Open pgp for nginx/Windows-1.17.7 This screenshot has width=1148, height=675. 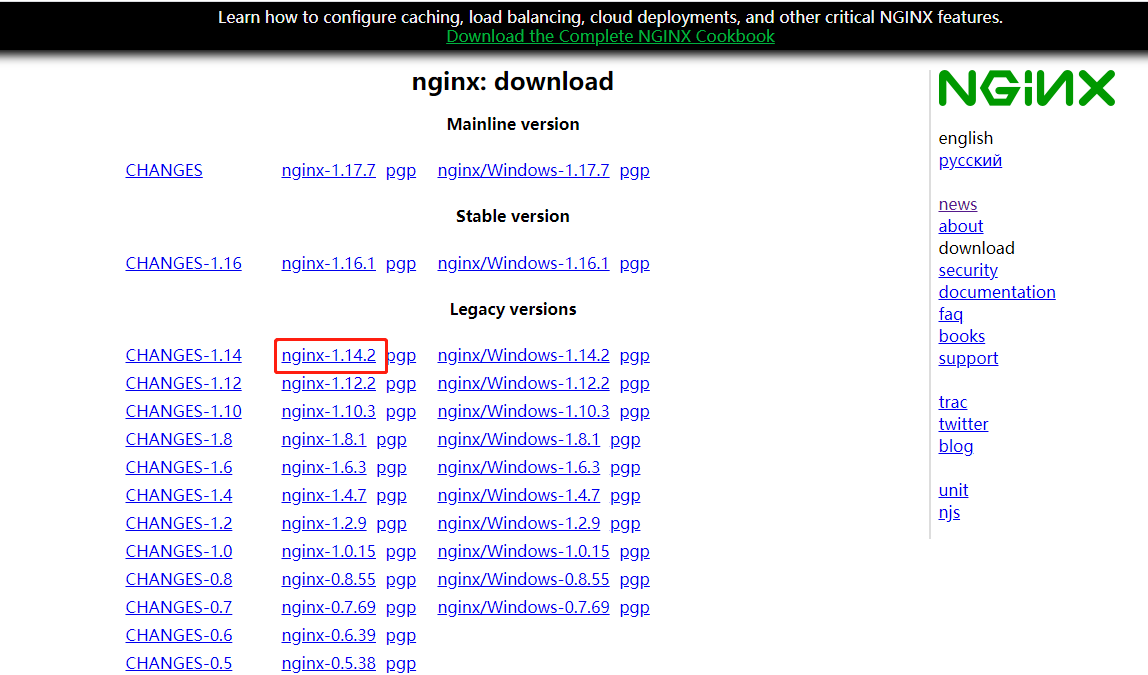pyautogui.click(x=634, y=171)
